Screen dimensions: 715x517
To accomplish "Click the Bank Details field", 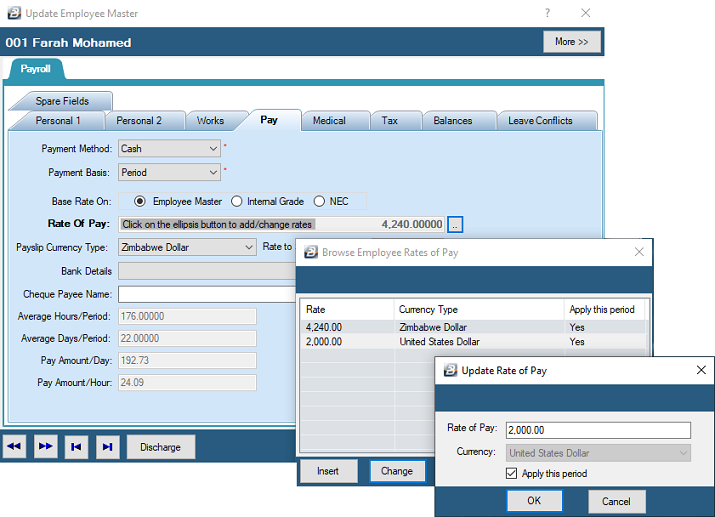I will pos(207,271).
